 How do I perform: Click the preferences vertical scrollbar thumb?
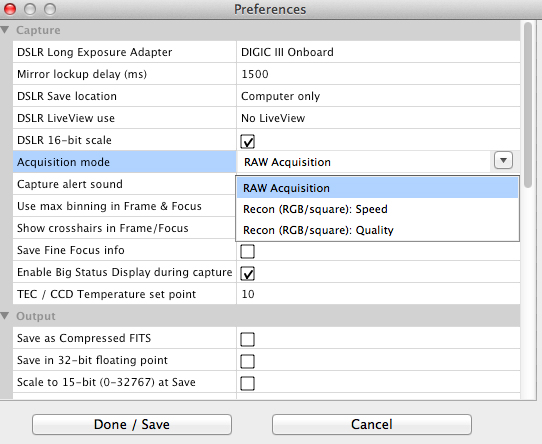click(x=528, y=105)
